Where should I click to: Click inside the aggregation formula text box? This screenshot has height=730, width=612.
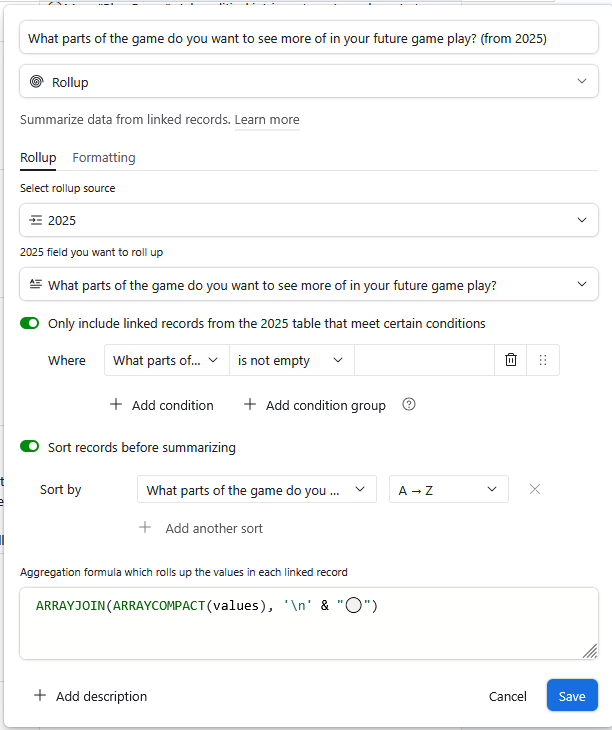[x=309, y=623]
